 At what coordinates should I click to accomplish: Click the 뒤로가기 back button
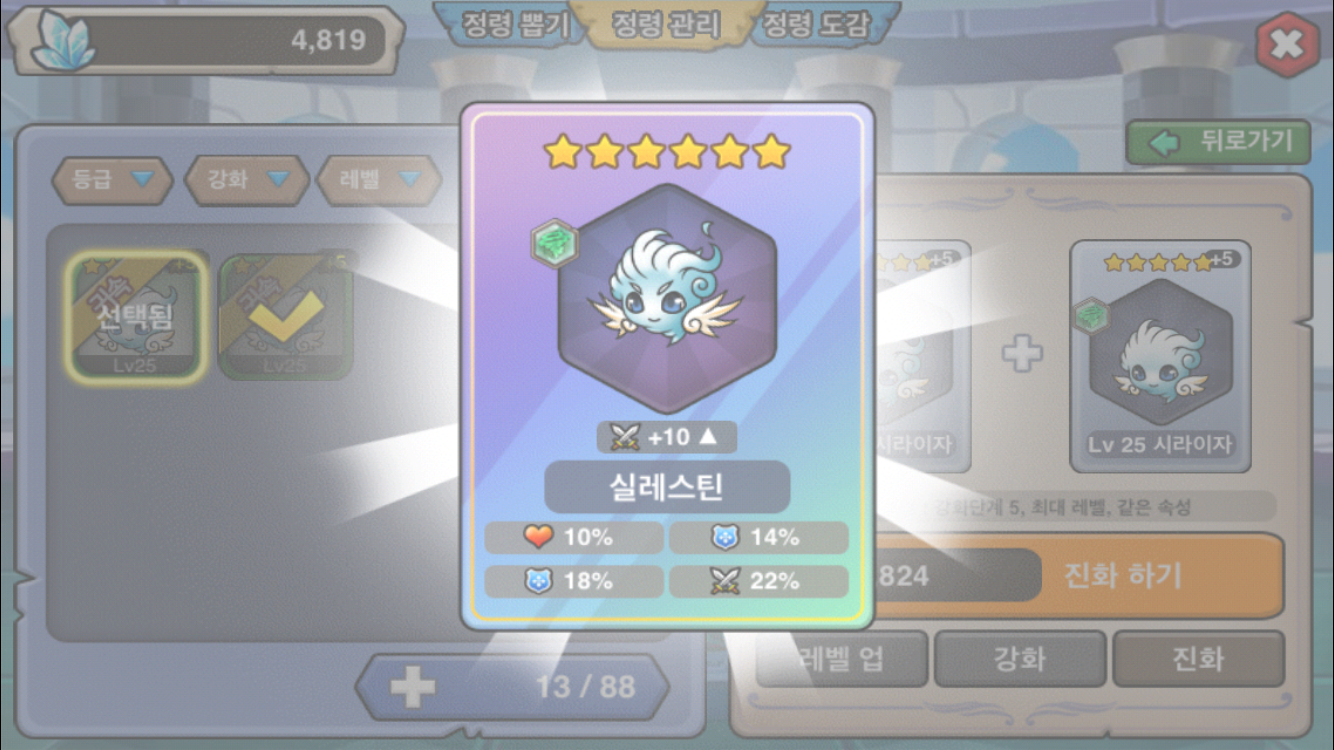point(1218,143)
